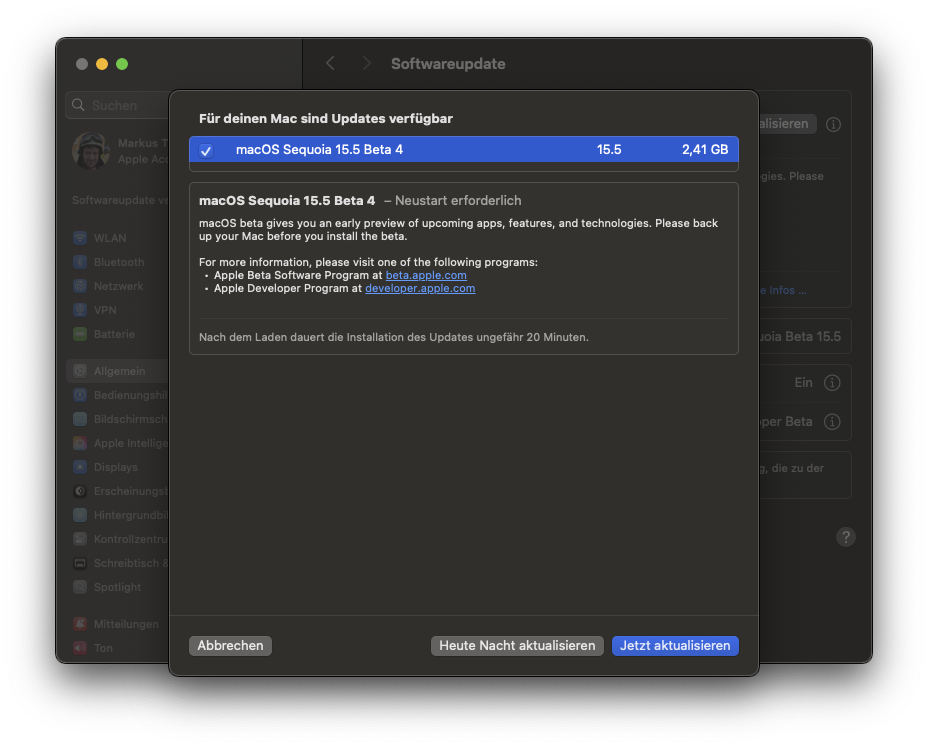Viewport: 928px width, 750px height.
Task: Click the Spotlight icon in the sidebar
Action: click(80, 587)
